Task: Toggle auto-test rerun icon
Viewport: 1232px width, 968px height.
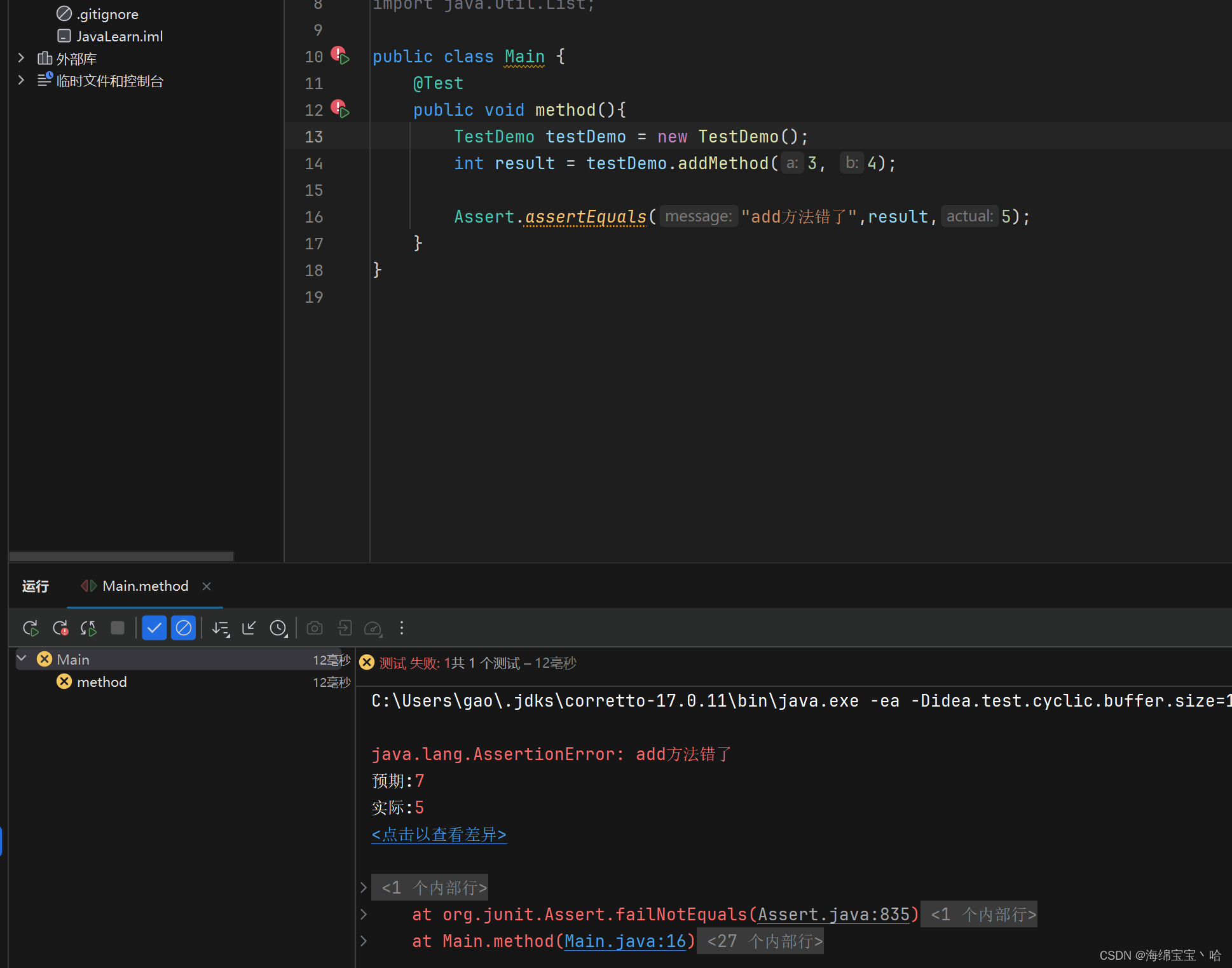Action: 89,628
